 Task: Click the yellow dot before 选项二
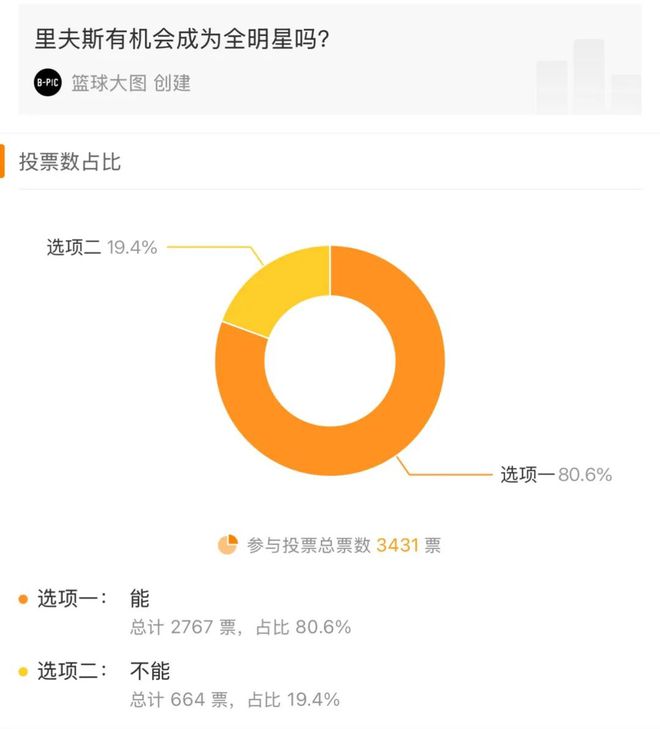(x=23, y=671)
